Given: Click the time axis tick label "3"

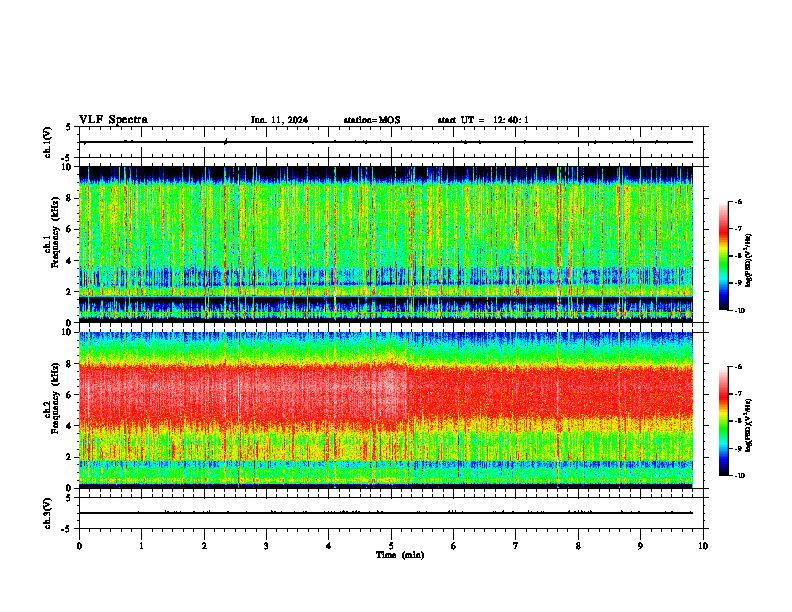Looking at the screenshot, I should coord(266,546).
